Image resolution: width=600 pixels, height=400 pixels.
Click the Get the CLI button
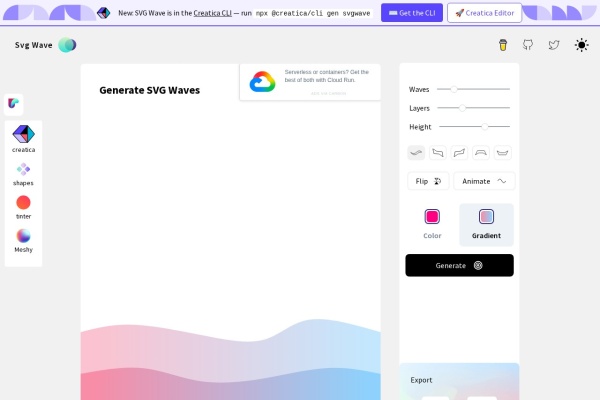click(x=412, y=13)
